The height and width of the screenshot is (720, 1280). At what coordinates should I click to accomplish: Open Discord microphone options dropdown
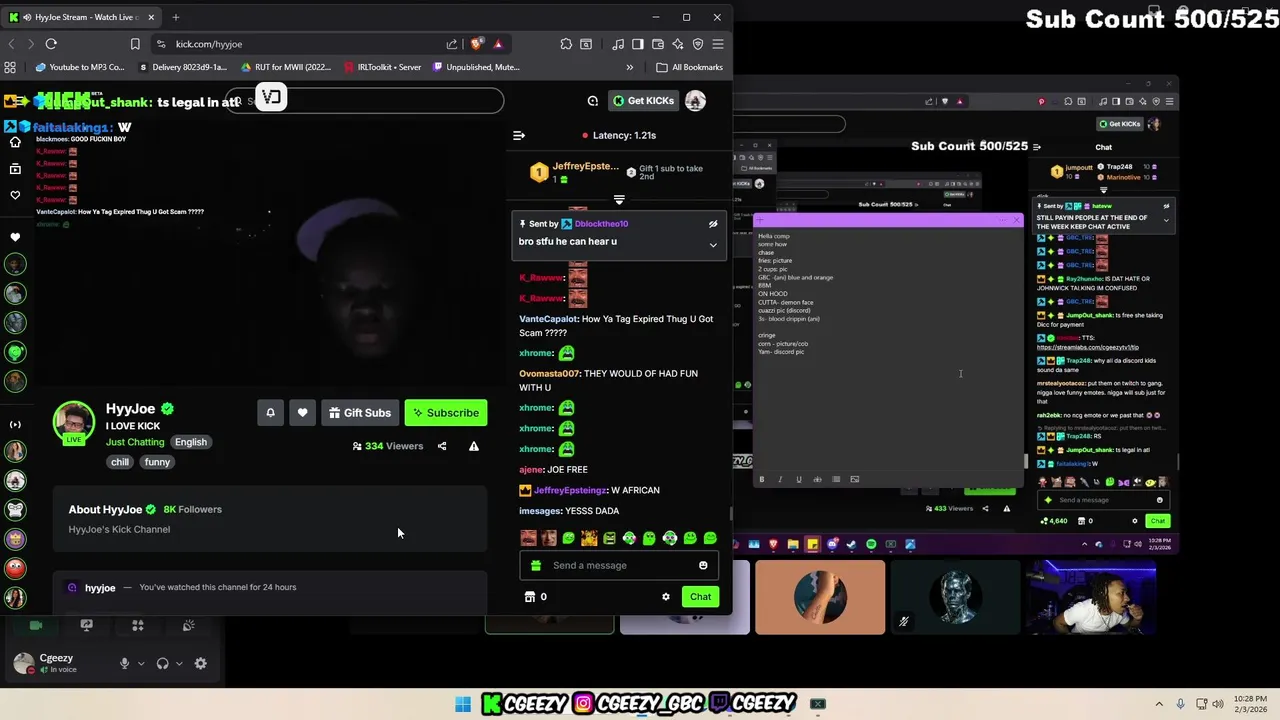point(141,663)
